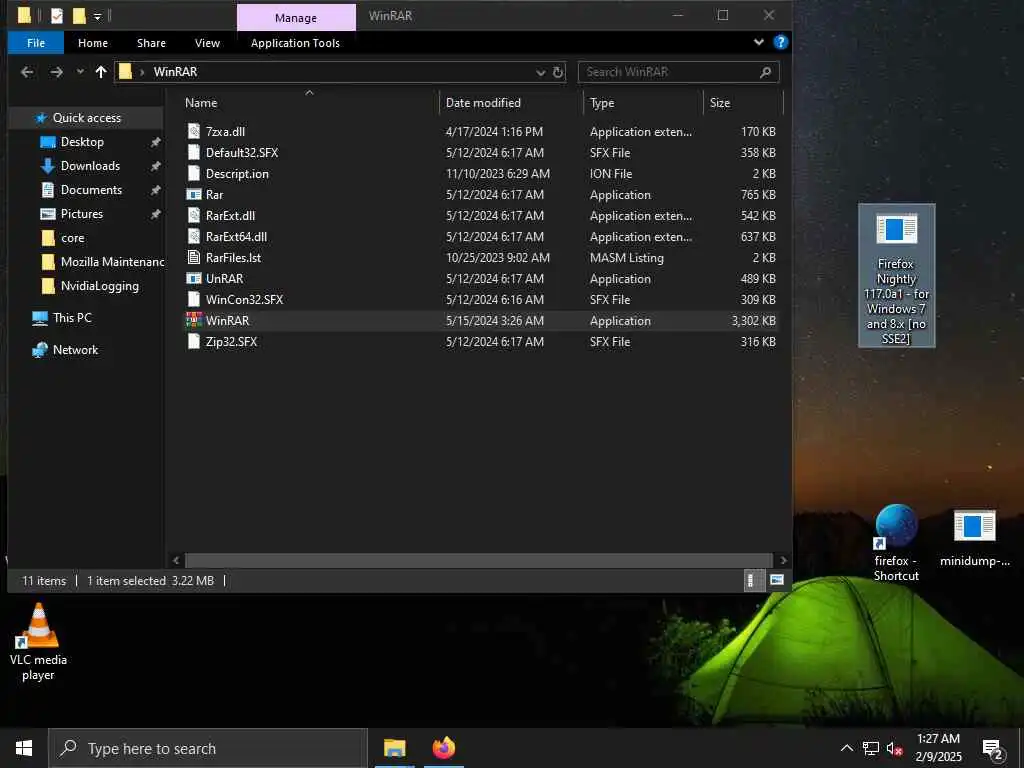Viewport: 1024px width, 768px height.
Task: Click the RarFiles.lst file icon
Action: pos(194,257)
